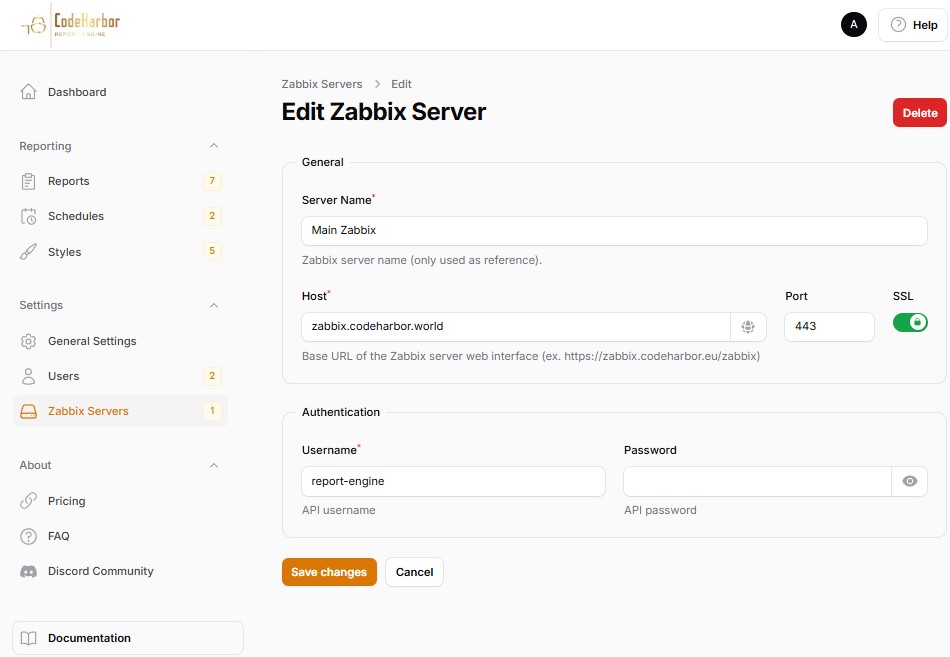The height and width of the screenshot is (657, 950).
Task: Click the Styles count badge 5
Action: 212,251
